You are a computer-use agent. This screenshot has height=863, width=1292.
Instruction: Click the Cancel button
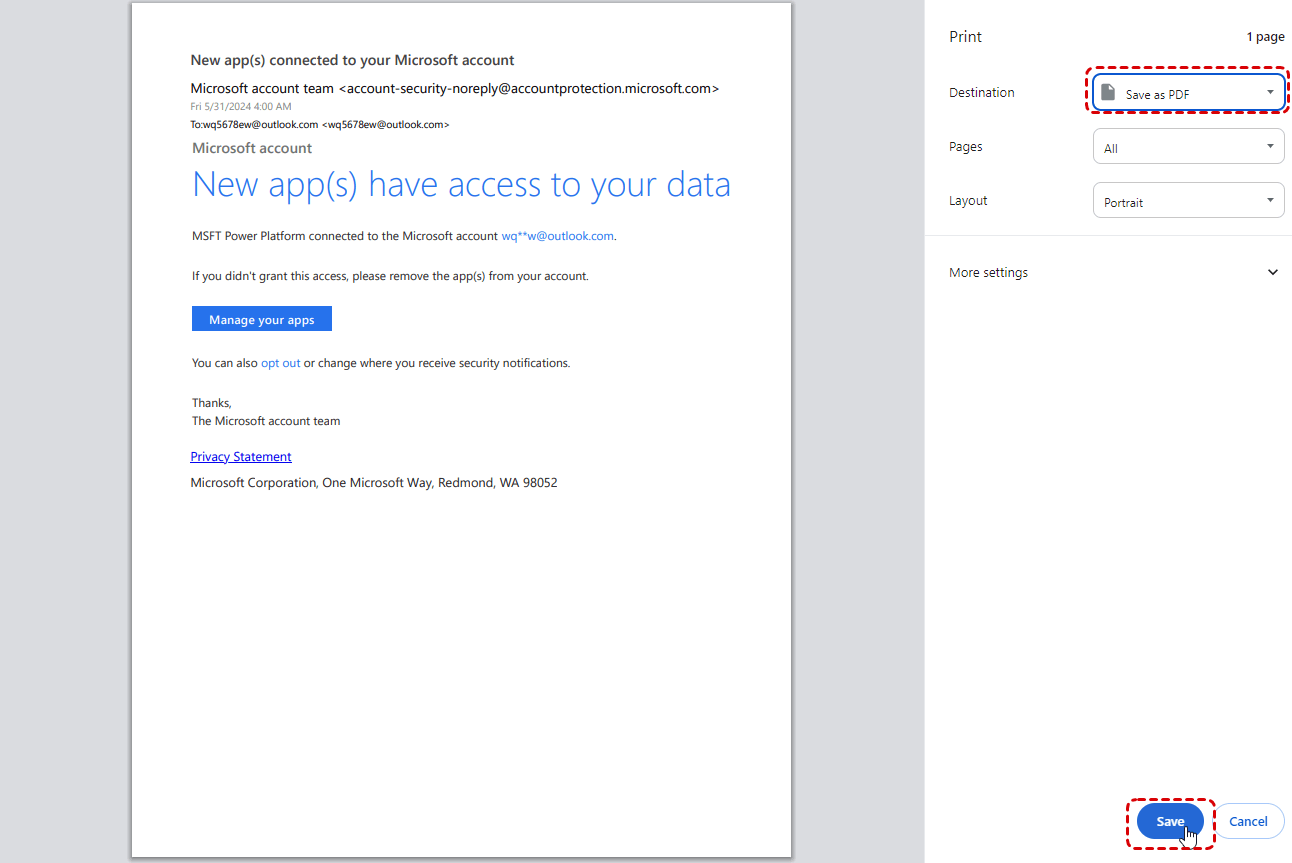1248,821
